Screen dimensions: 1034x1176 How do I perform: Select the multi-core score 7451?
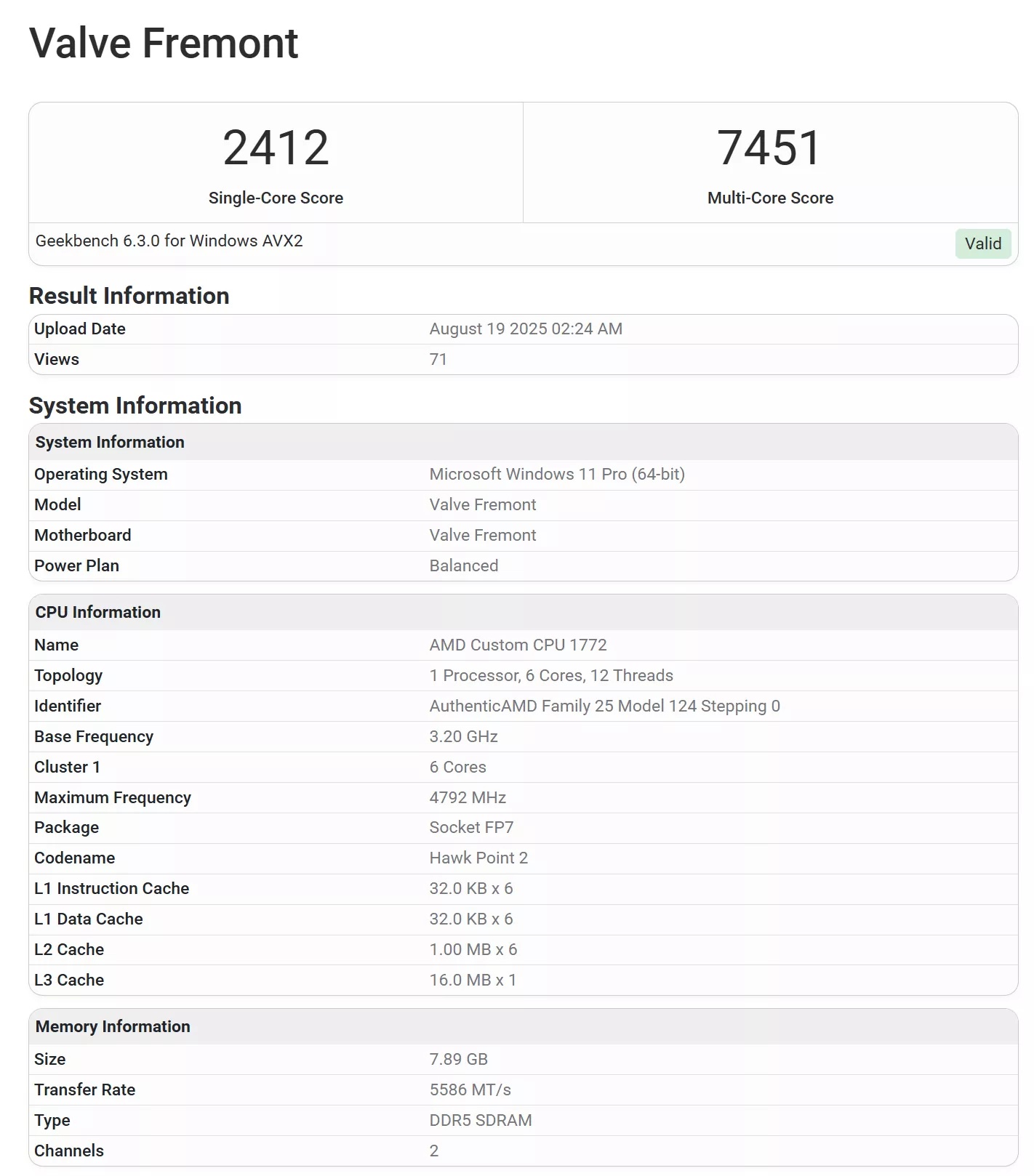point(770,148)
